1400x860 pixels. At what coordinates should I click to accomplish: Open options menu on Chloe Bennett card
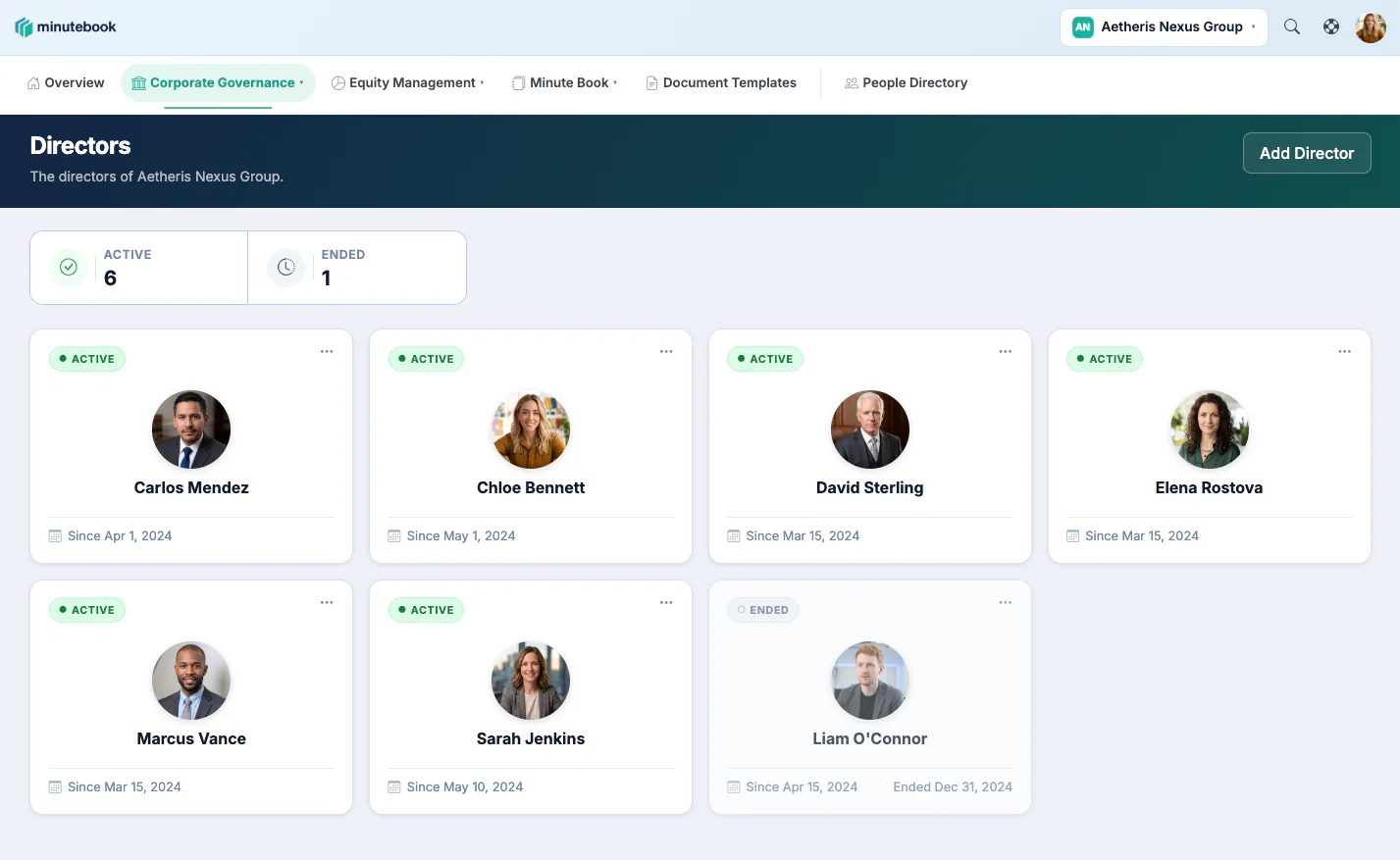tap(666, 351)
